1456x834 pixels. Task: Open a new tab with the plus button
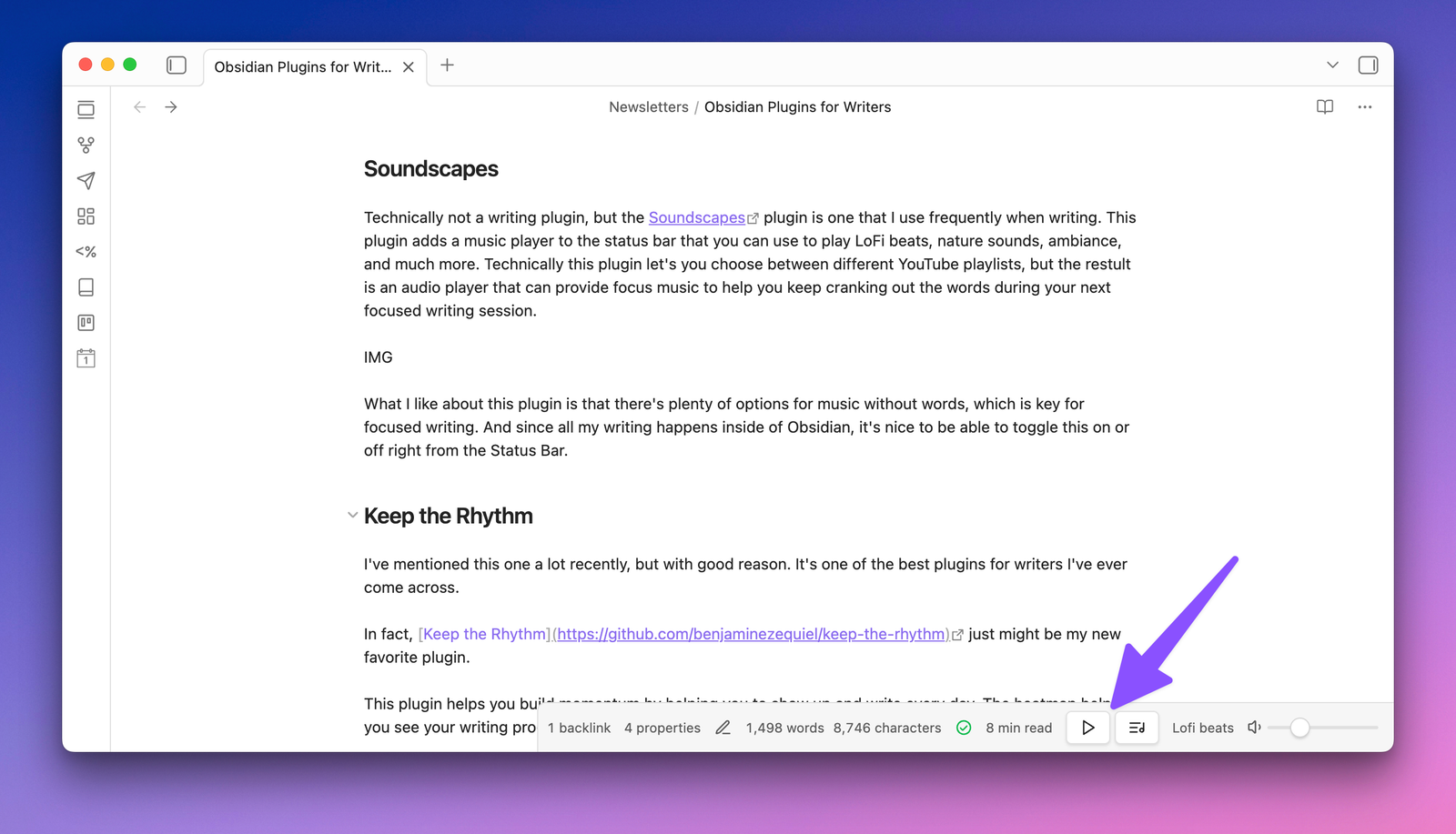447,65
